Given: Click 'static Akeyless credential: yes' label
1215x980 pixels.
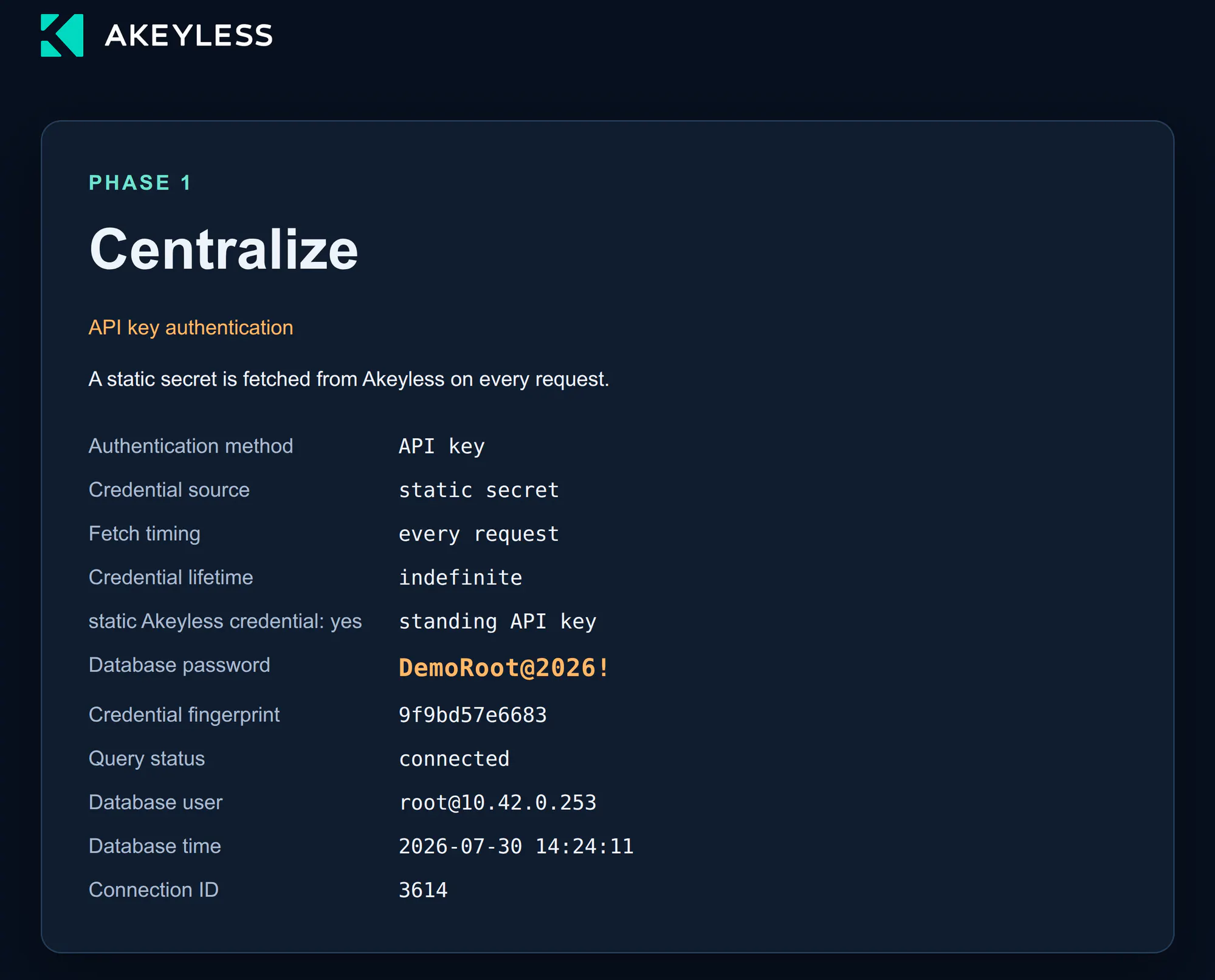Looking at the screenshot, I should (225, 622).
